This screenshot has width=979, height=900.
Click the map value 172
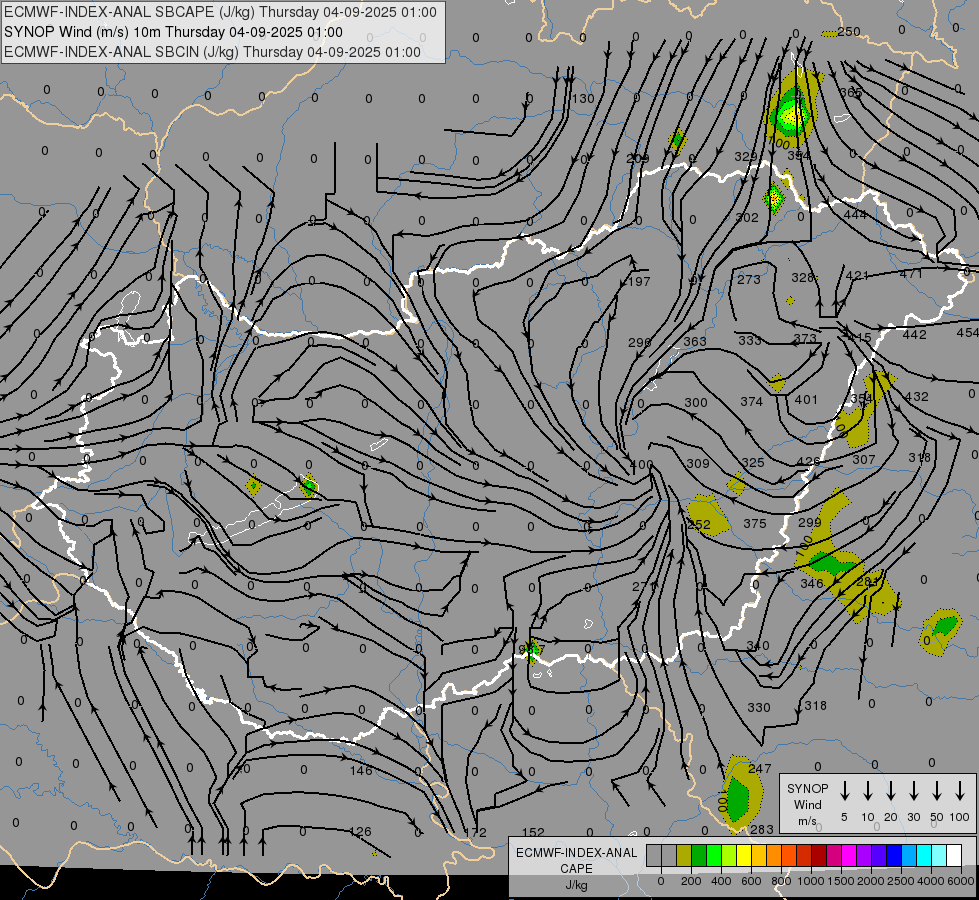[x=475, y=833]
